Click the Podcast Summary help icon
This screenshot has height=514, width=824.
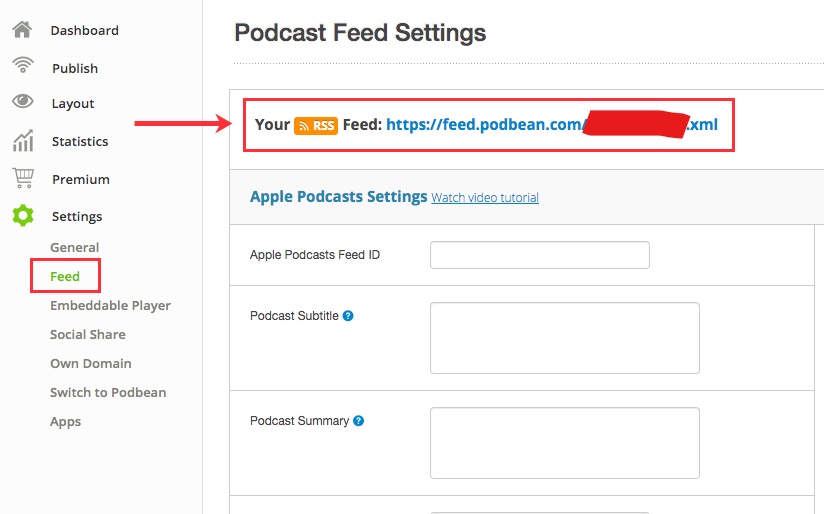tap(358, 421)
